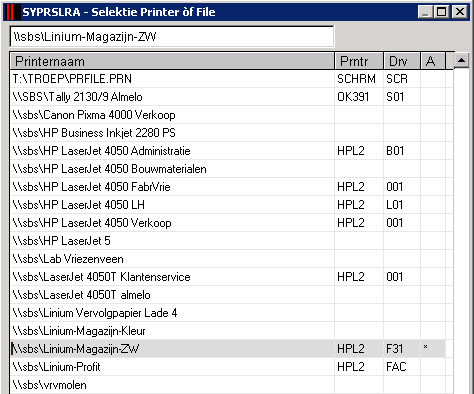Select HP LaserJet 4050 FabrVrie printer
This screenshot has height=394, width=474.
point(228,187)
